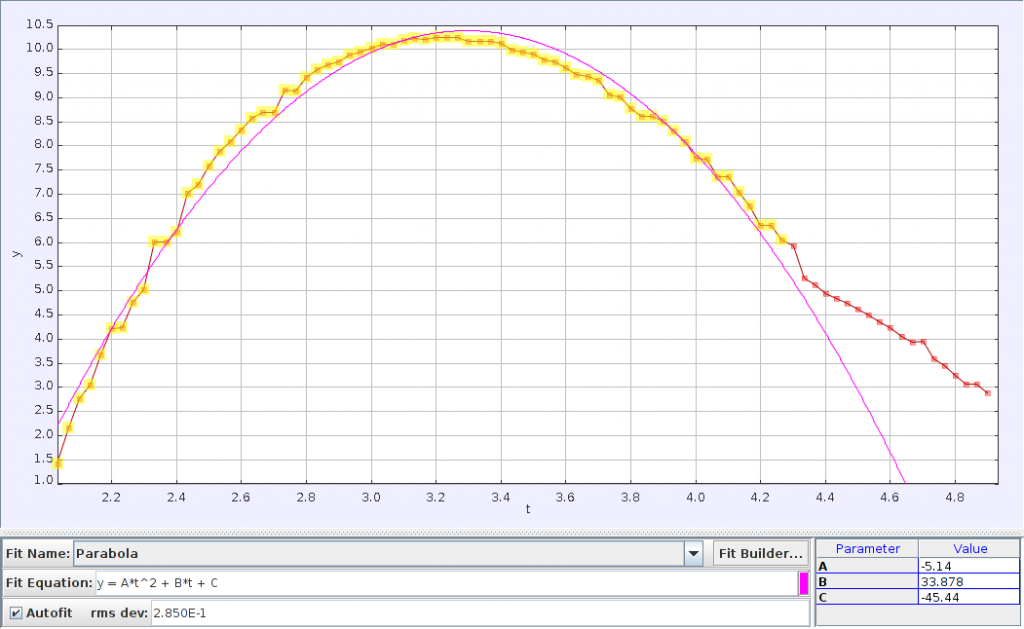Select parameter A value -5.14
Viewport: 1024px width, 629px height.
[969, 566]
